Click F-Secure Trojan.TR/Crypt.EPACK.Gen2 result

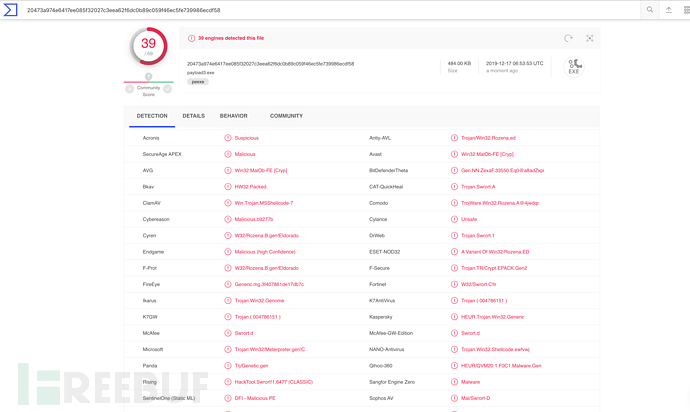494,268
